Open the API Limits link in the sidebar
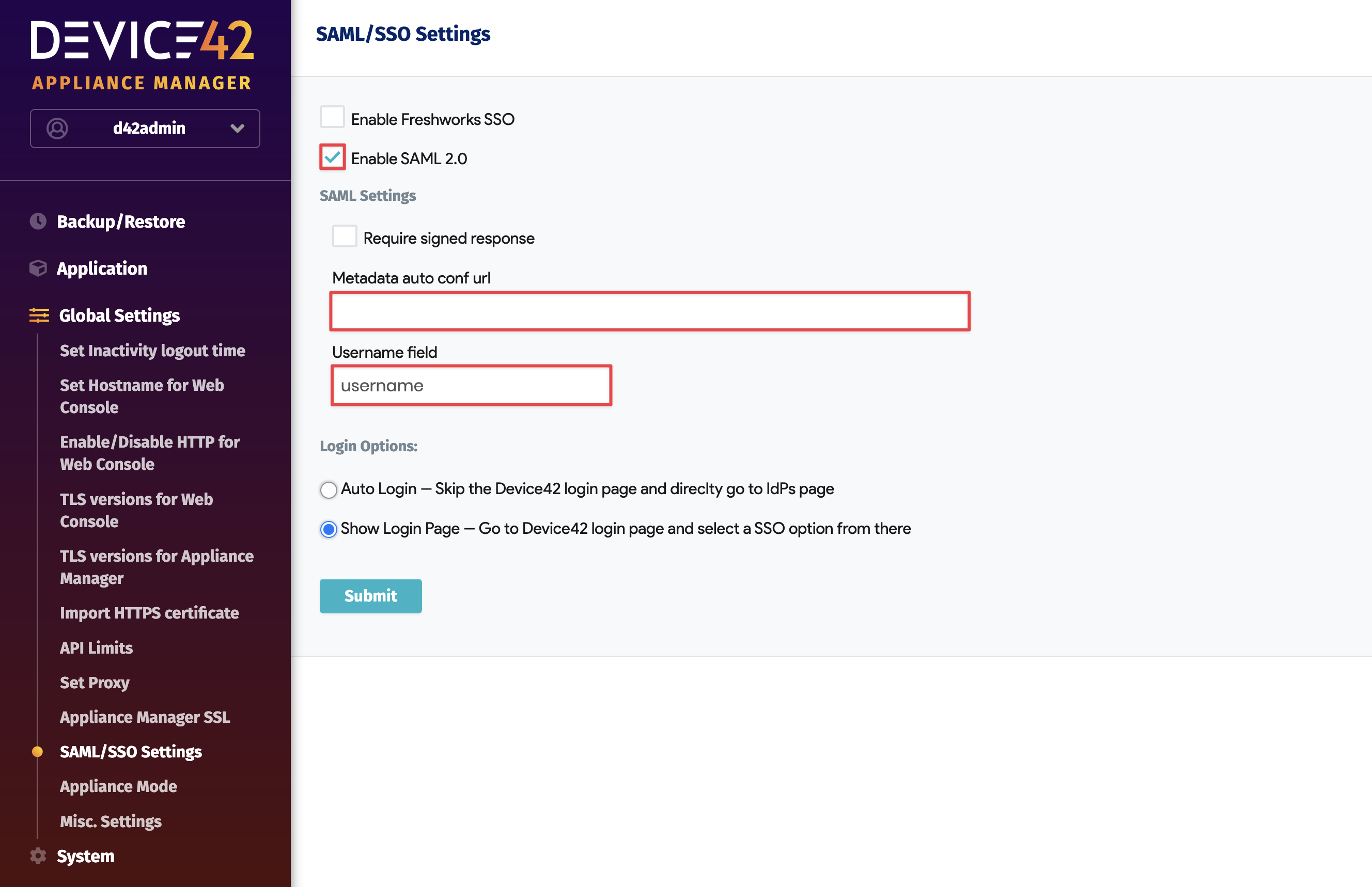The height and width of the screenshot is (887, 1372). point(96,648)
